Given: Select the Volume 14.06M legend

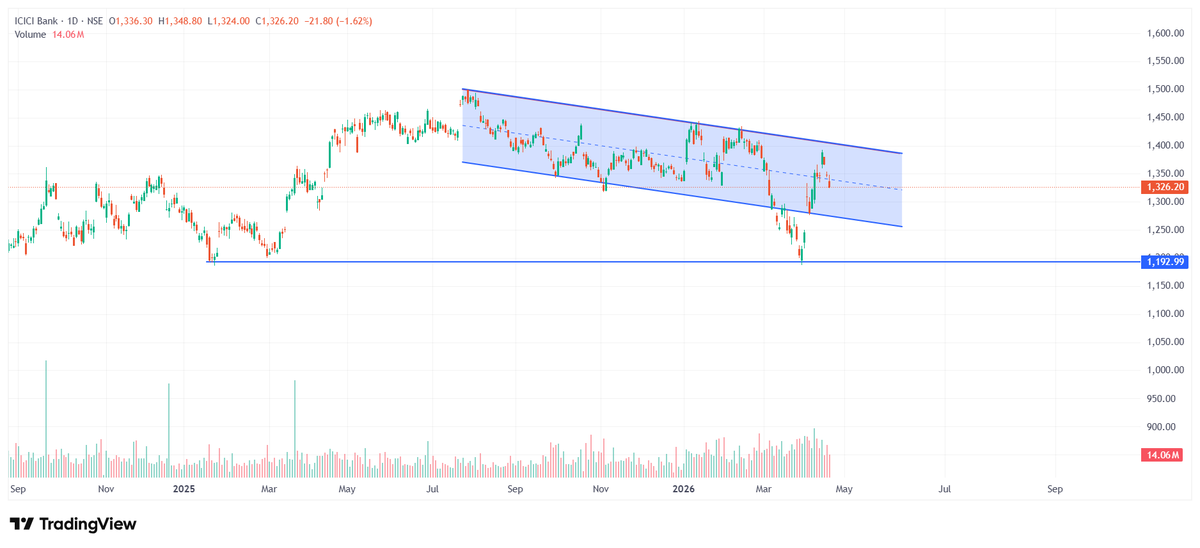Looking at the screenshot, I should click(x=49, y=35).
